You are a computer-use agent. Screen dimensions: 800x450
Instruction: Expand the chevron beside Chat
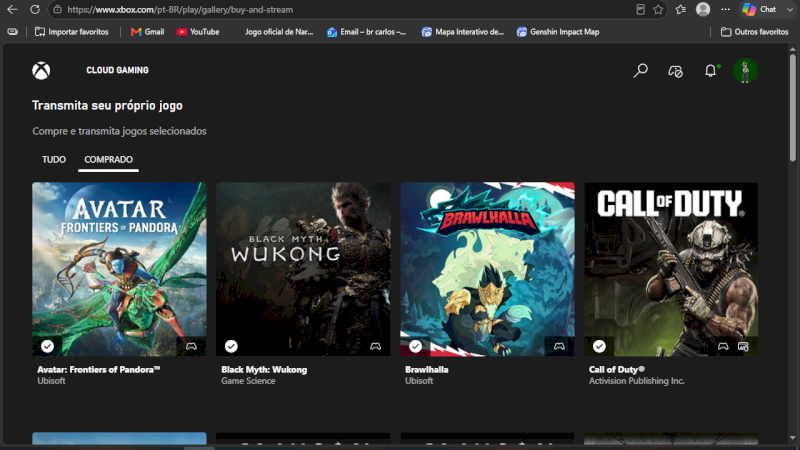[789, 9]
